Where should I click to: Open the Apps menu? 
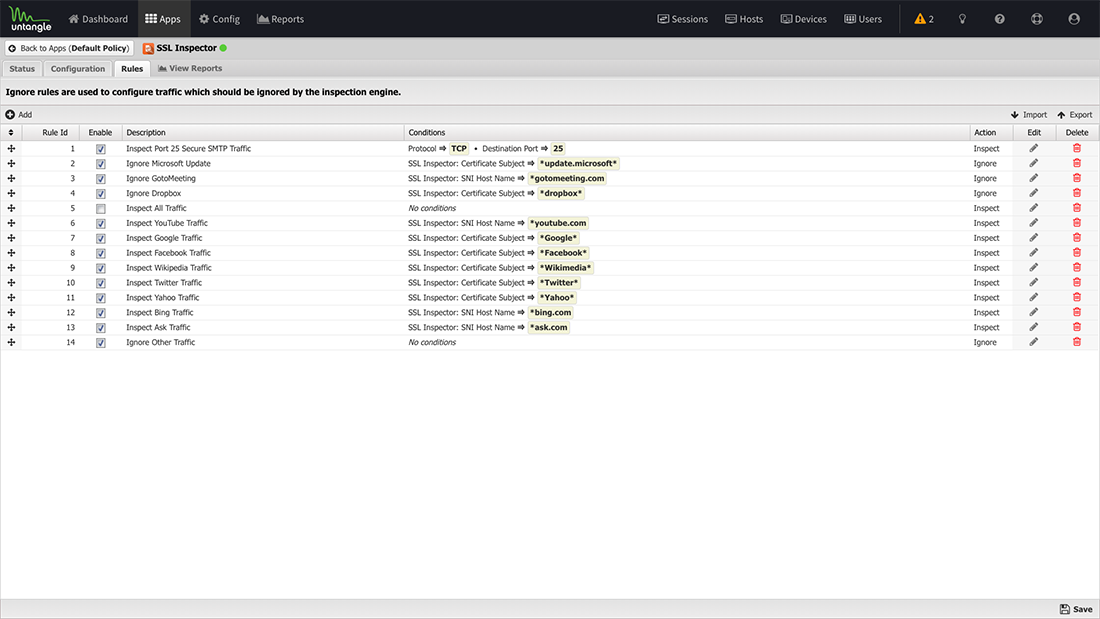163,19
